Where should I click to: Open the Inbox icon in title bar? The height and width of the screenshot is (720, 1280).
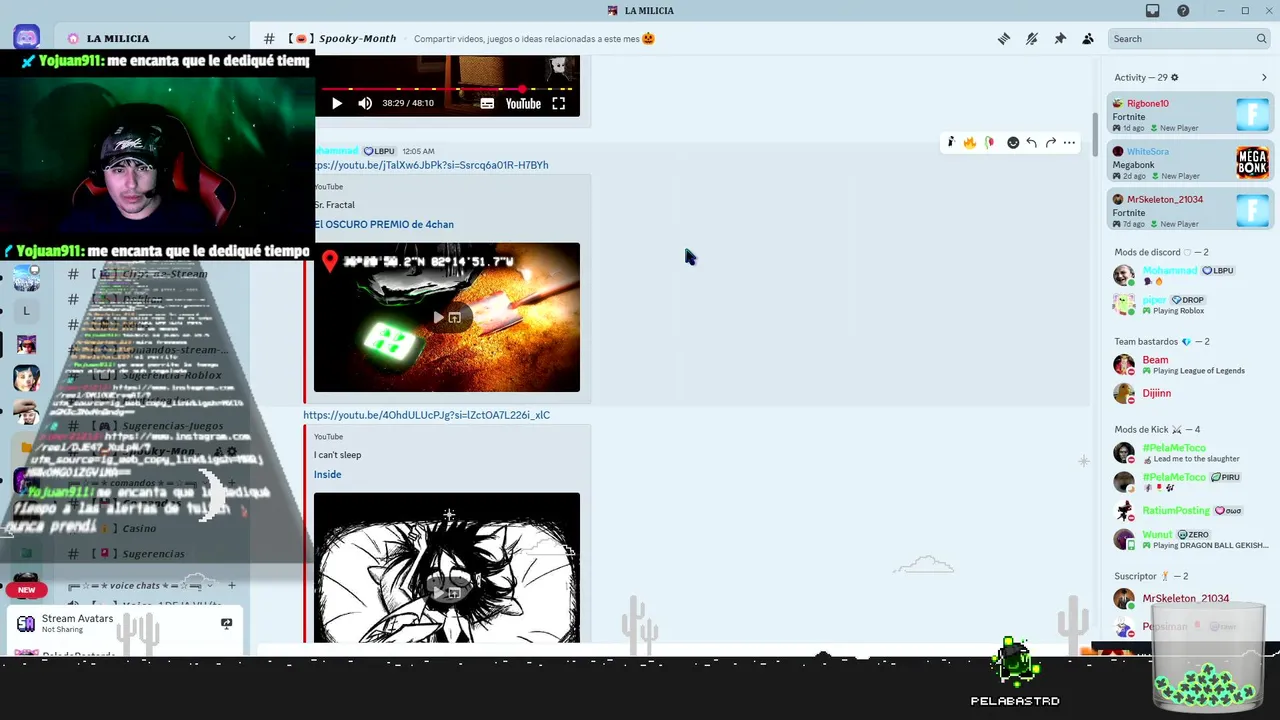1153,11
